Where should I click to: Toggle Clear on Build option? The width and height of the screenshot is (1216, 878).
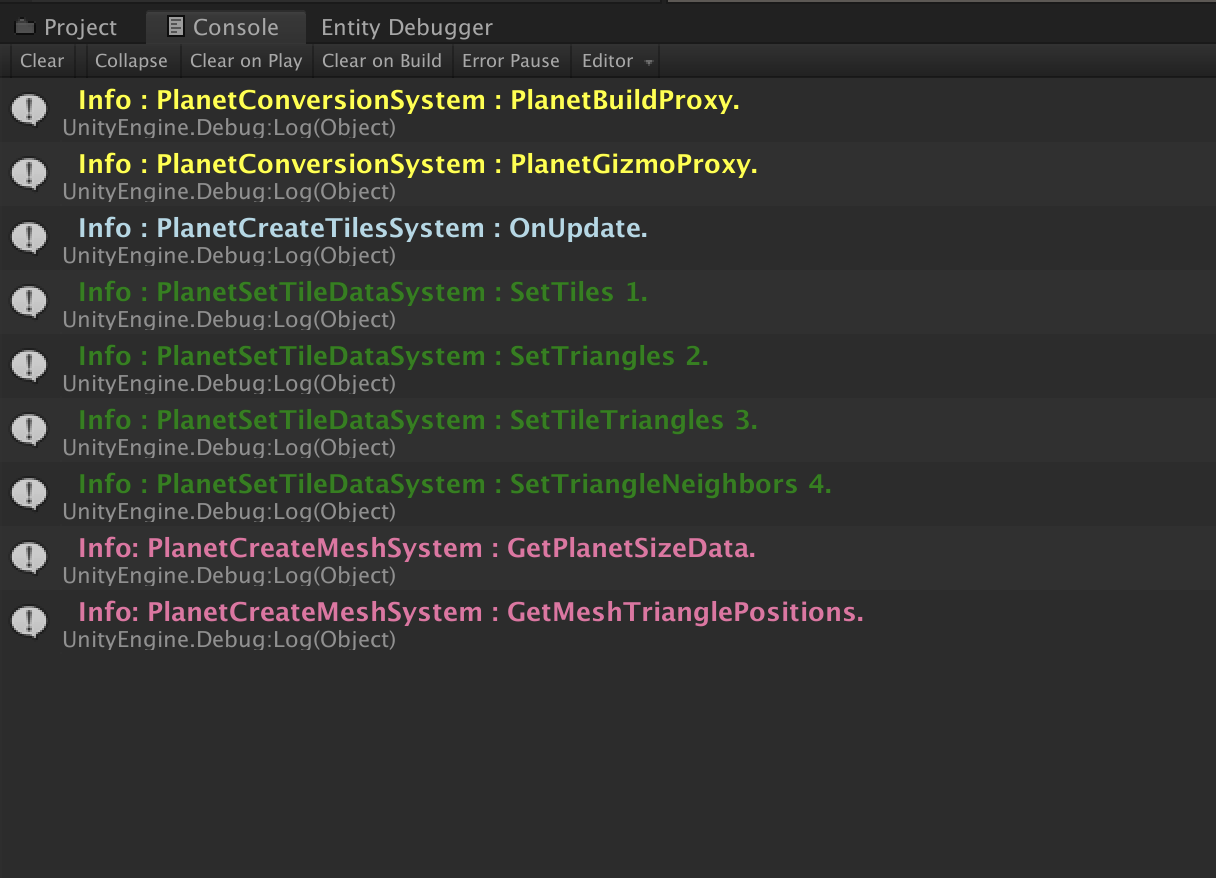pos(382,61)
